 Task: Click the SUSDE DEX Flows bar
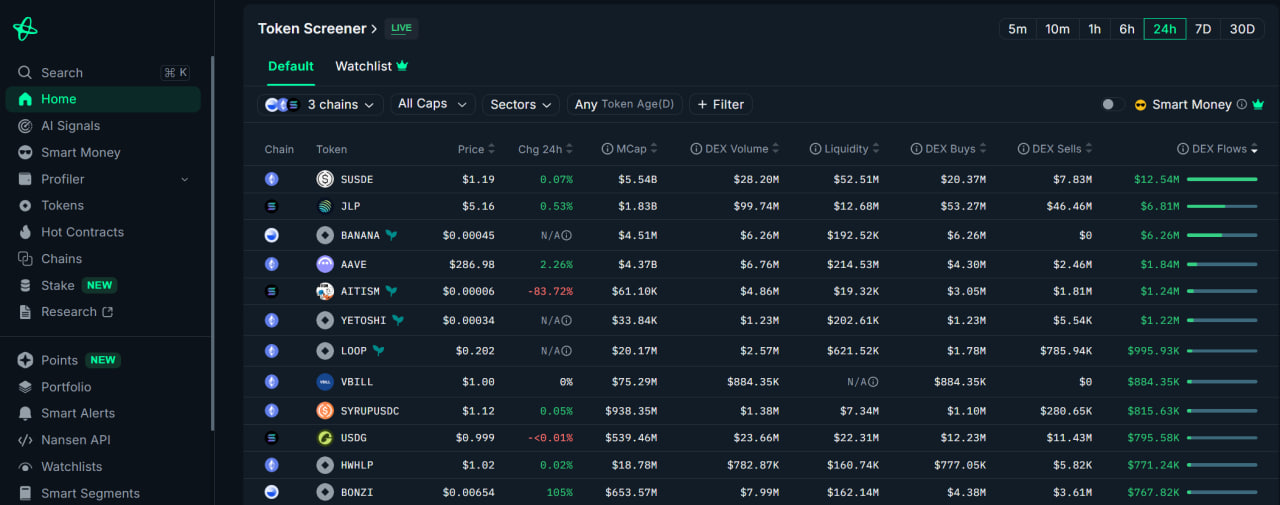1222,179
